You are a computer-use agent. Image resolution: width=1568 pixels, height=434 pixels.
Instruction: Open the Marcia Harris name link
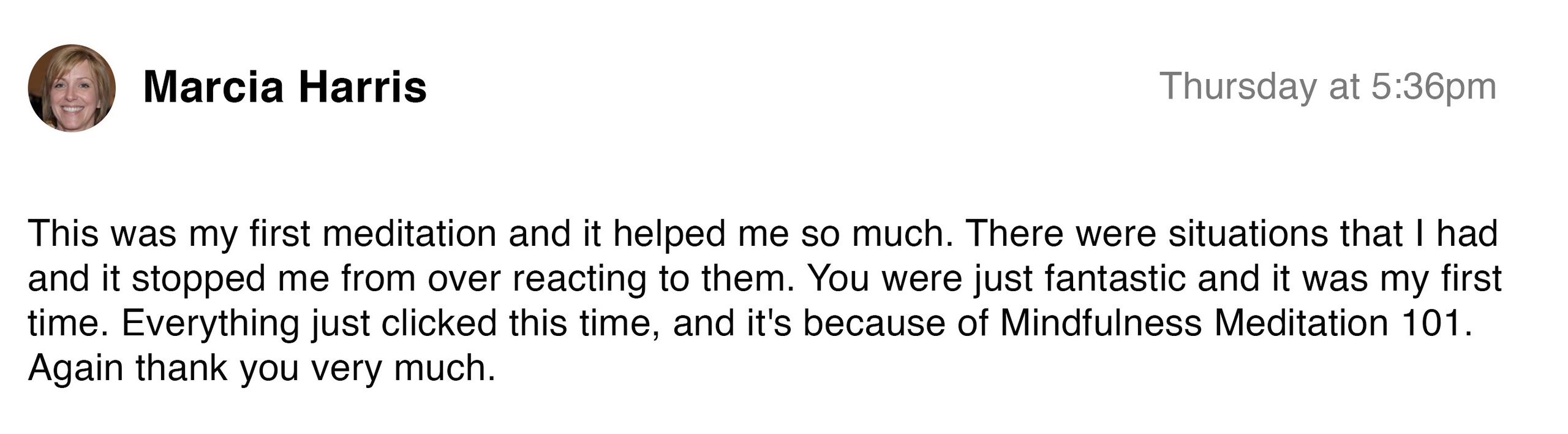[x=285, y=87]
